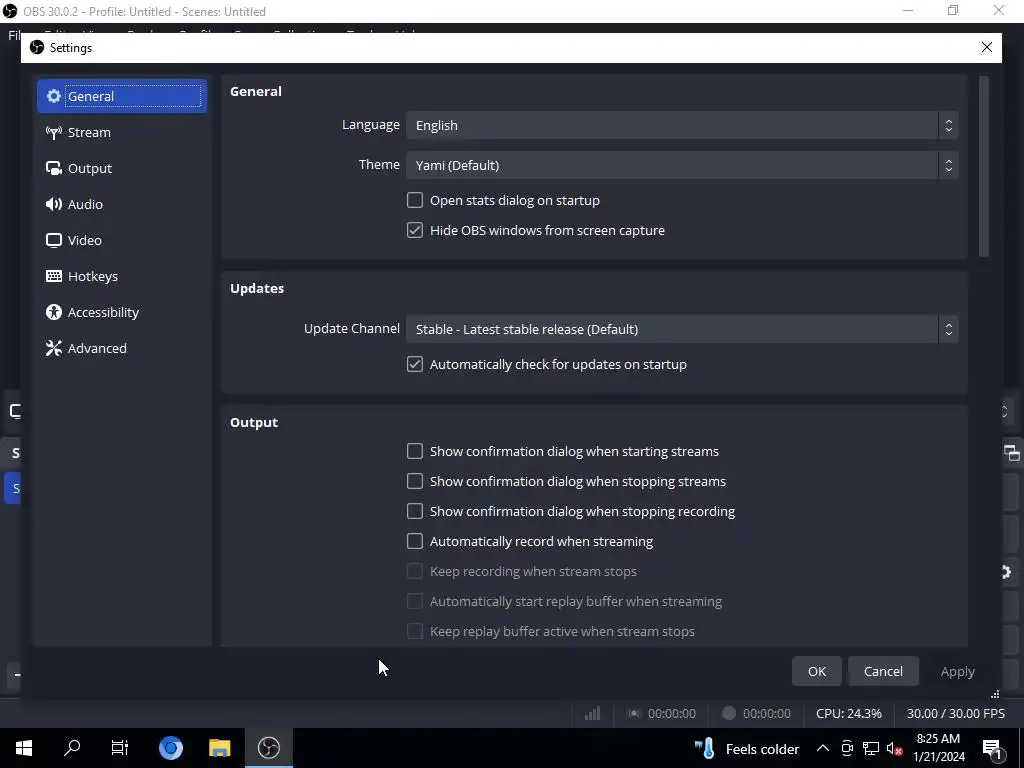1024x768 pixels.
Task: Click the dialog resize grip icon
Action: pos(995,694)
